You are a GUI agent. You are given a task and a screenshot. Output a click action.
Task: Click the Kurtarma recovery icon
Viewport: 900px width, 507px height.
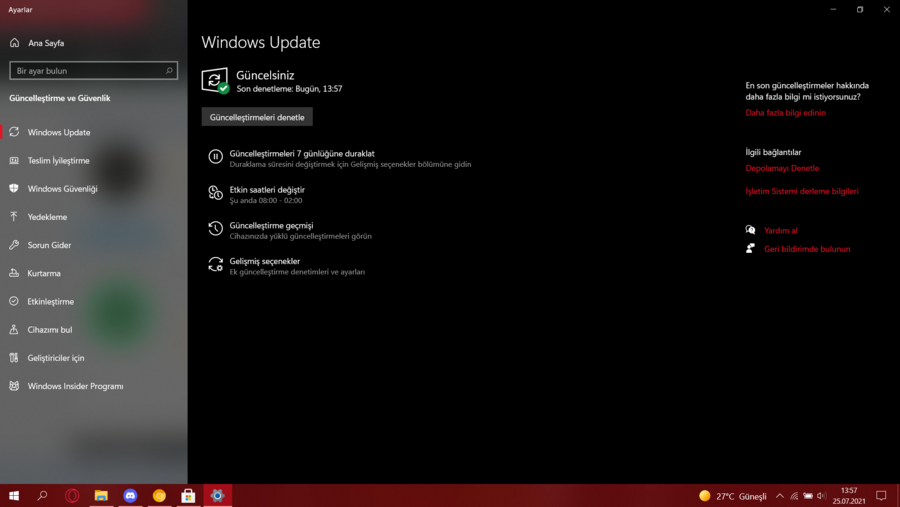point(14,273)
